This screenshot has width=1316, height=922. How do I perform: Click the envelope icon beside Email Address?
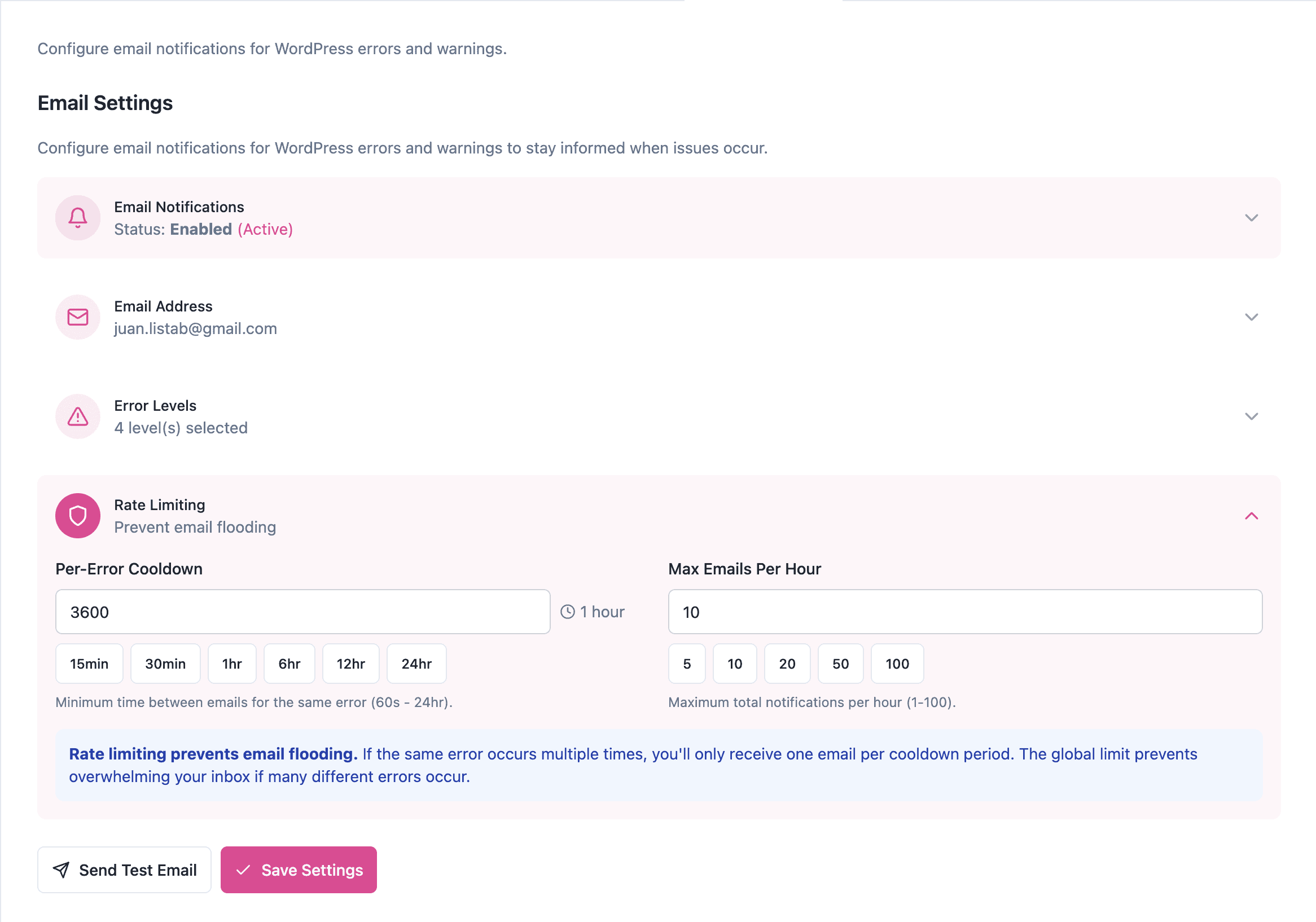click(x=78, y=317)
